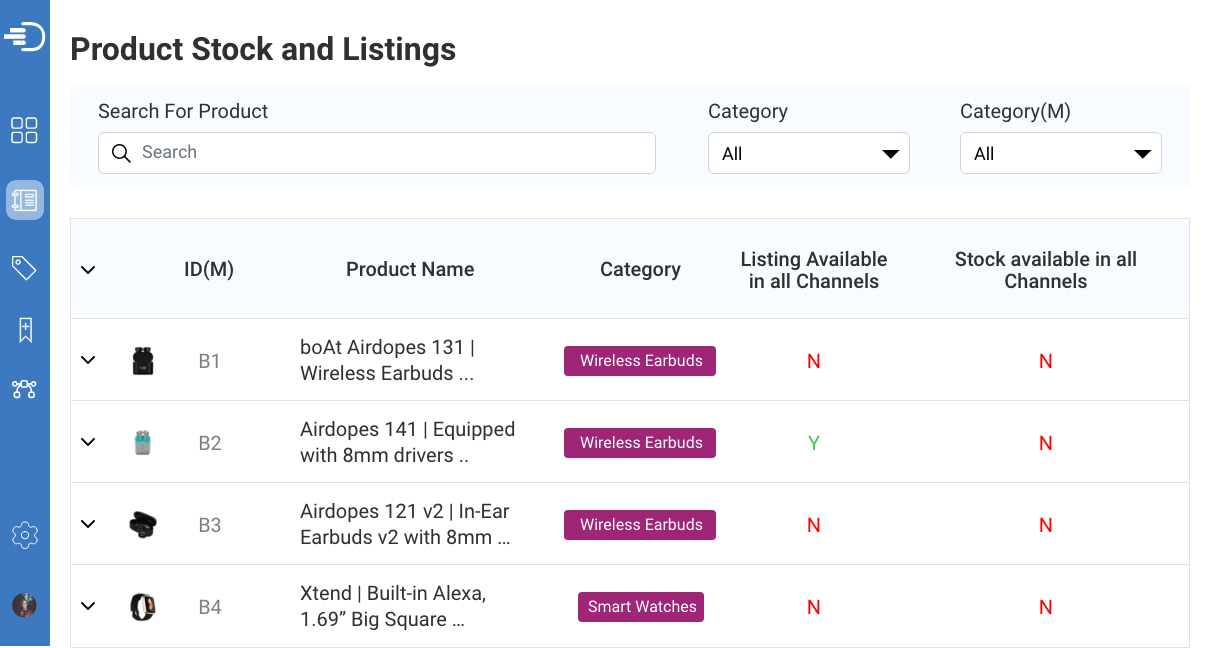Collapse the table header chevron

(88, 269)
